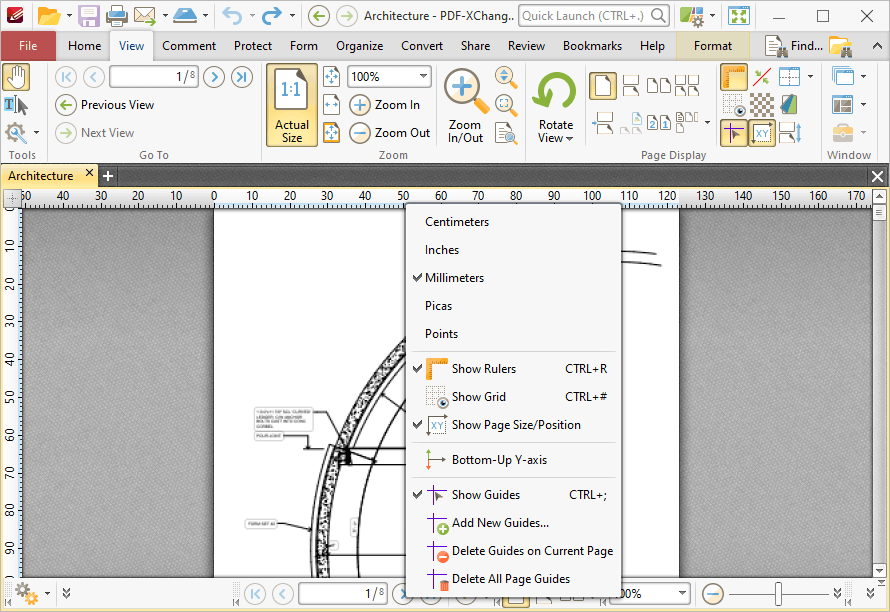
Task: Close the Architecture document tab
Action: tap(89, 173)
